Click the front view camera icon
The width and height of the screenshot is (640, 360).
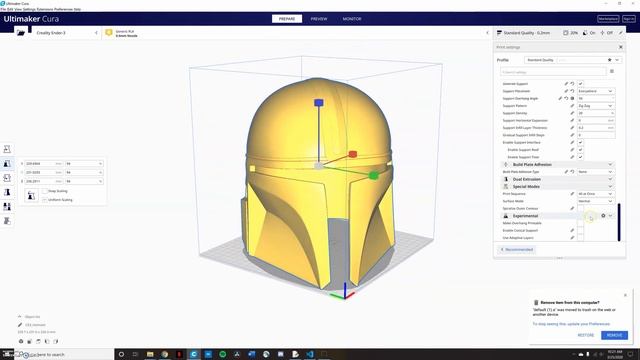click(x=30, y=341)
